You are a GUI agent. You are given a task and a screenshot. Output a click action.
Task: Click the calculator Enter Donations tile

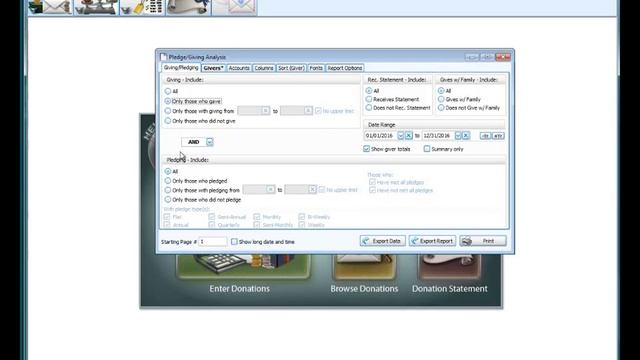(243, 267)
